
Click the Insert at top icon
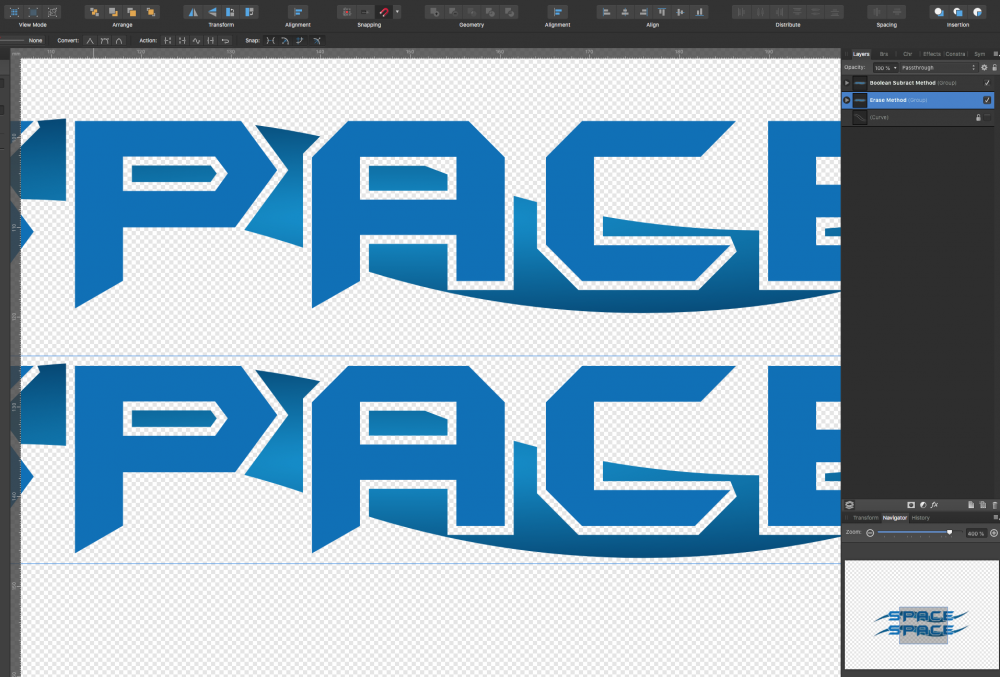[x=958, y=12]
